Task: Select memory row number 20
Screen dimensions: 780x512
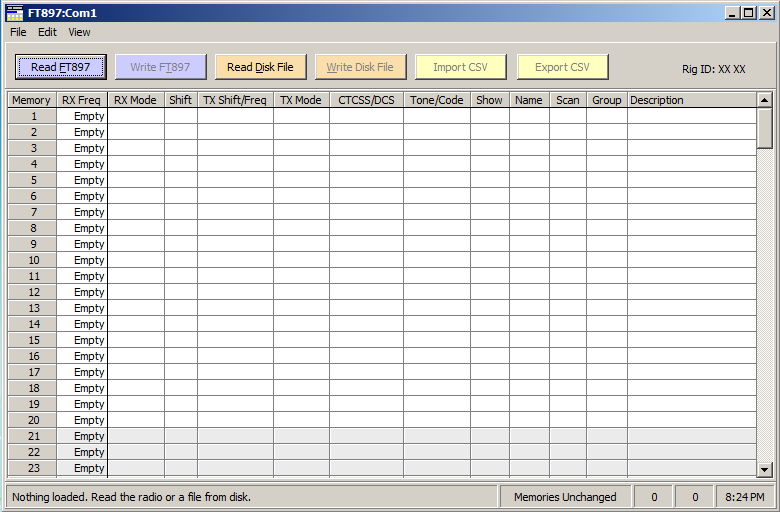Action: click(x=32, y=420)
